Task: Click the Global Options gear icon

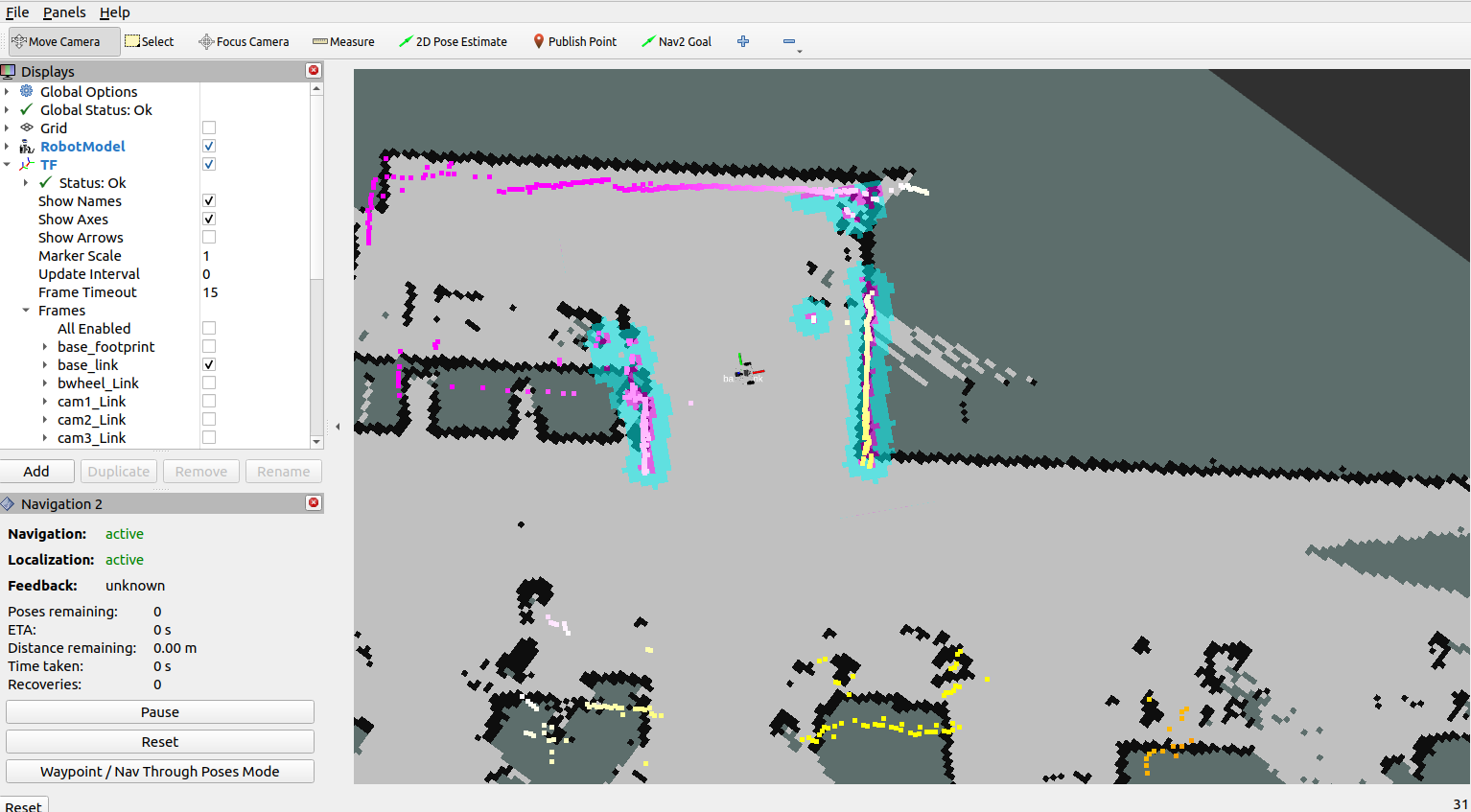Action: coord(27,91)
